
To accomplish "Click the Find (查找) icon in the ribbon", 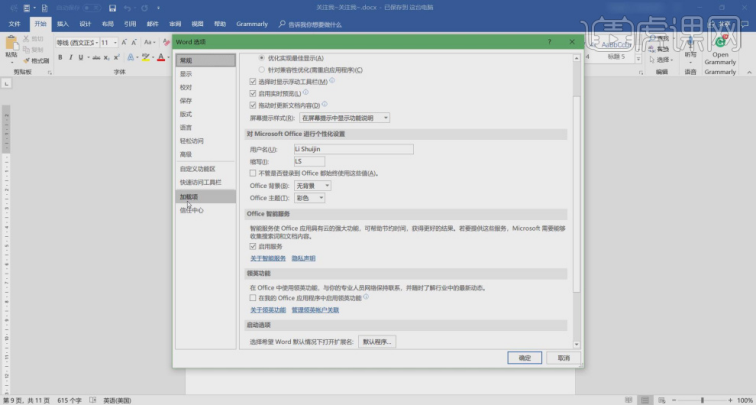I will pos(652,38).
